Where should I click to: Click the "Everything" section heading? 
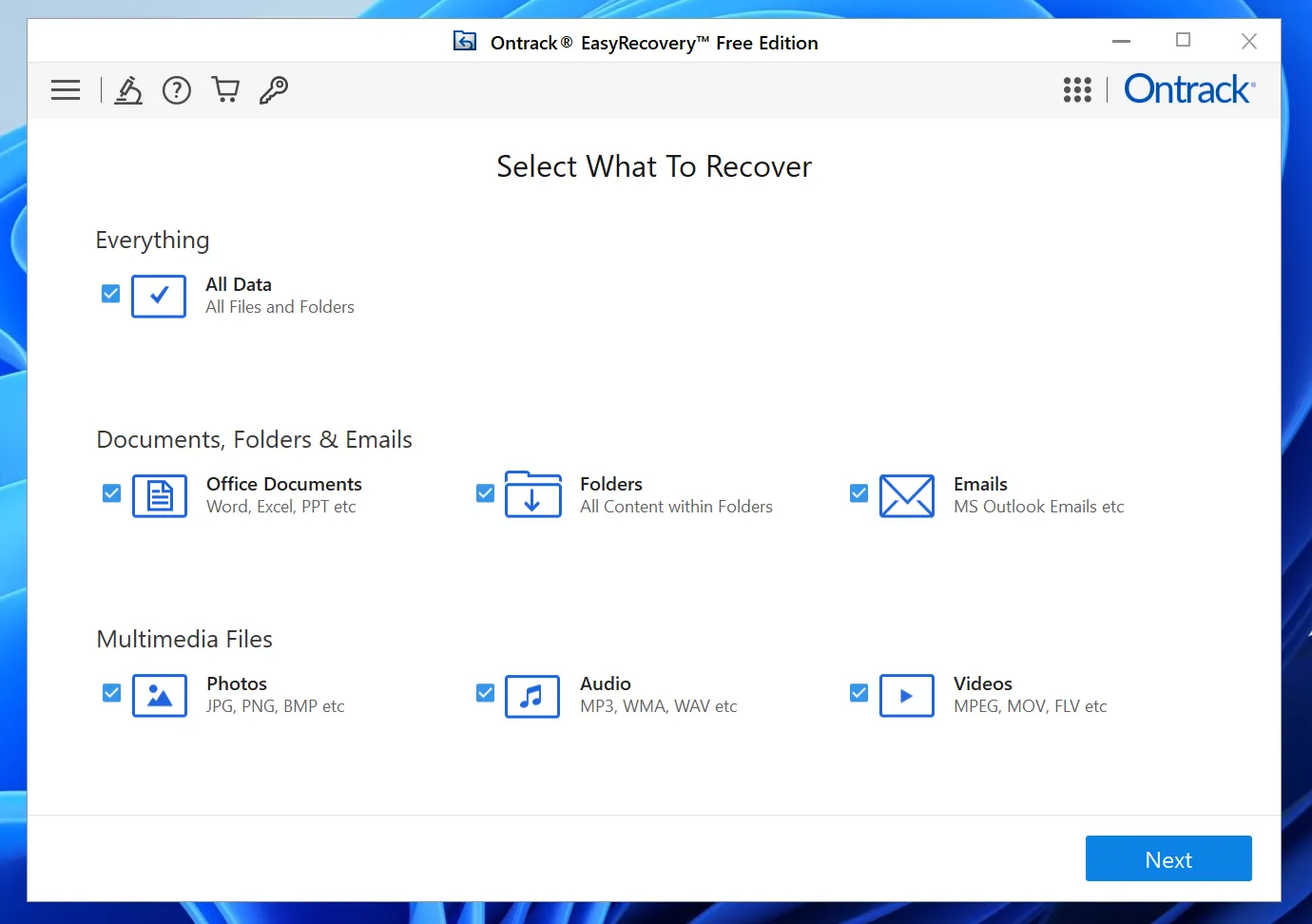pyautogui.click(x=152, y=241)
